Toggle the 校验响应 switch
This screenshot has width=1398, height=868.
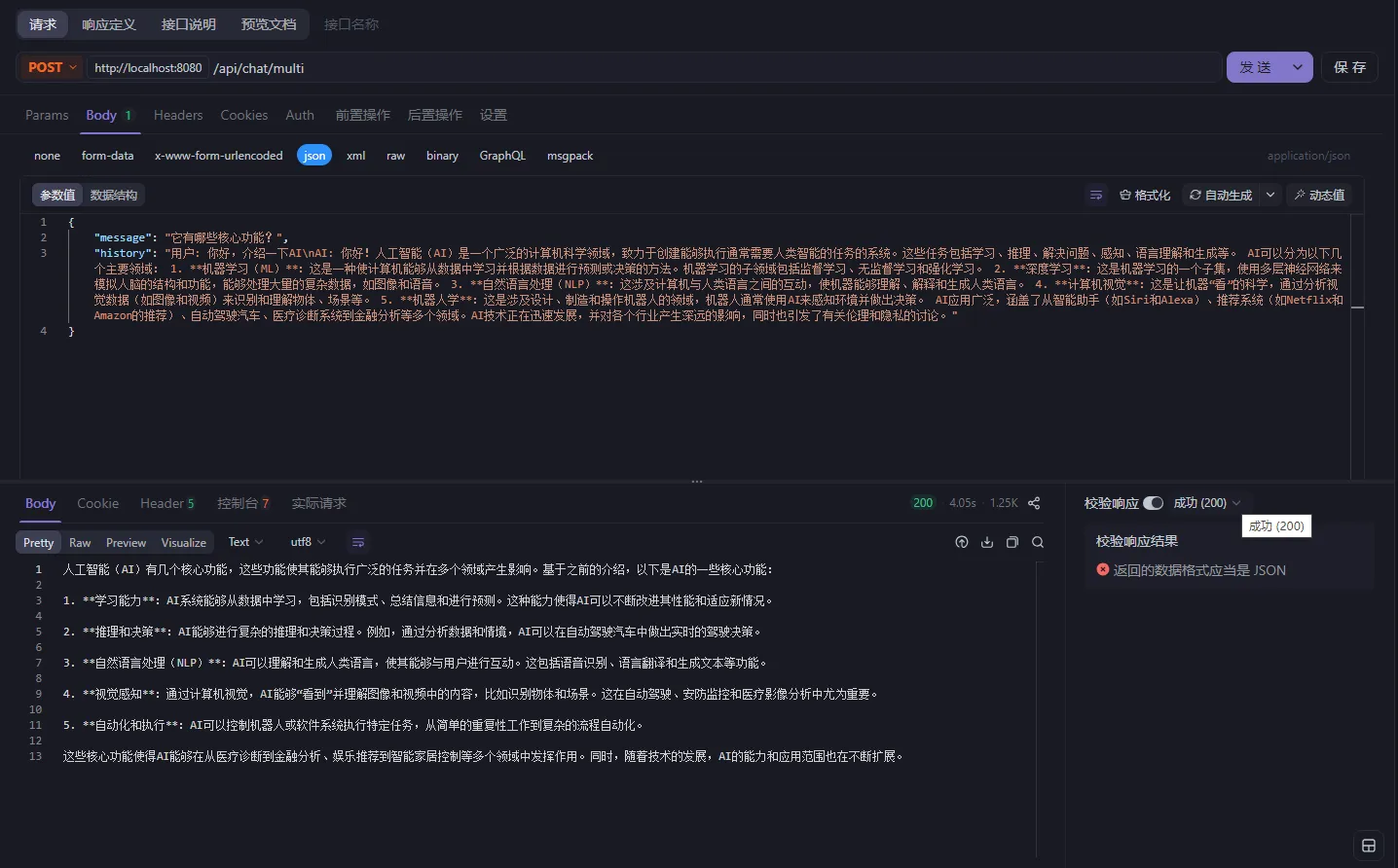pos(1154,503)
